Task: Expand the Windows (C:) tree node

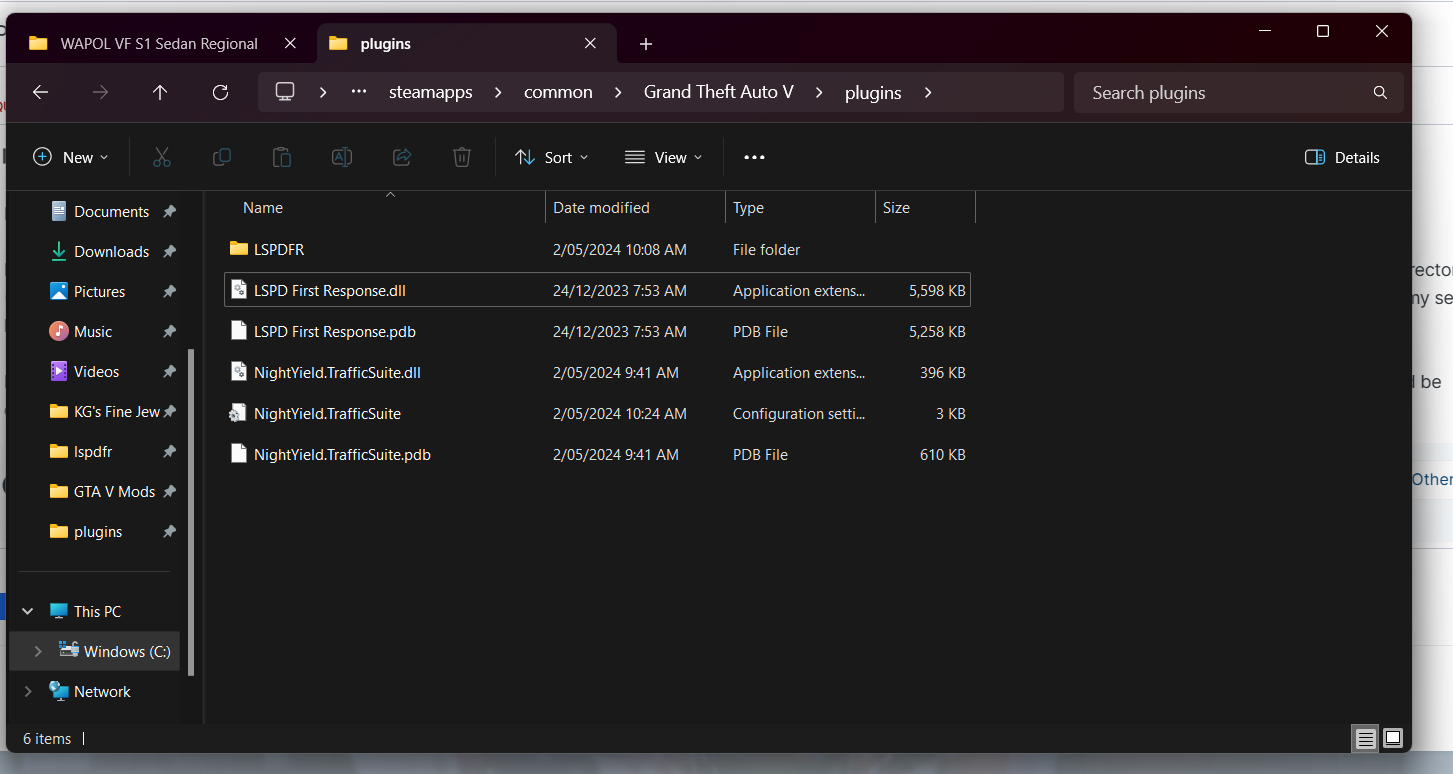Action: coord(38,651)
